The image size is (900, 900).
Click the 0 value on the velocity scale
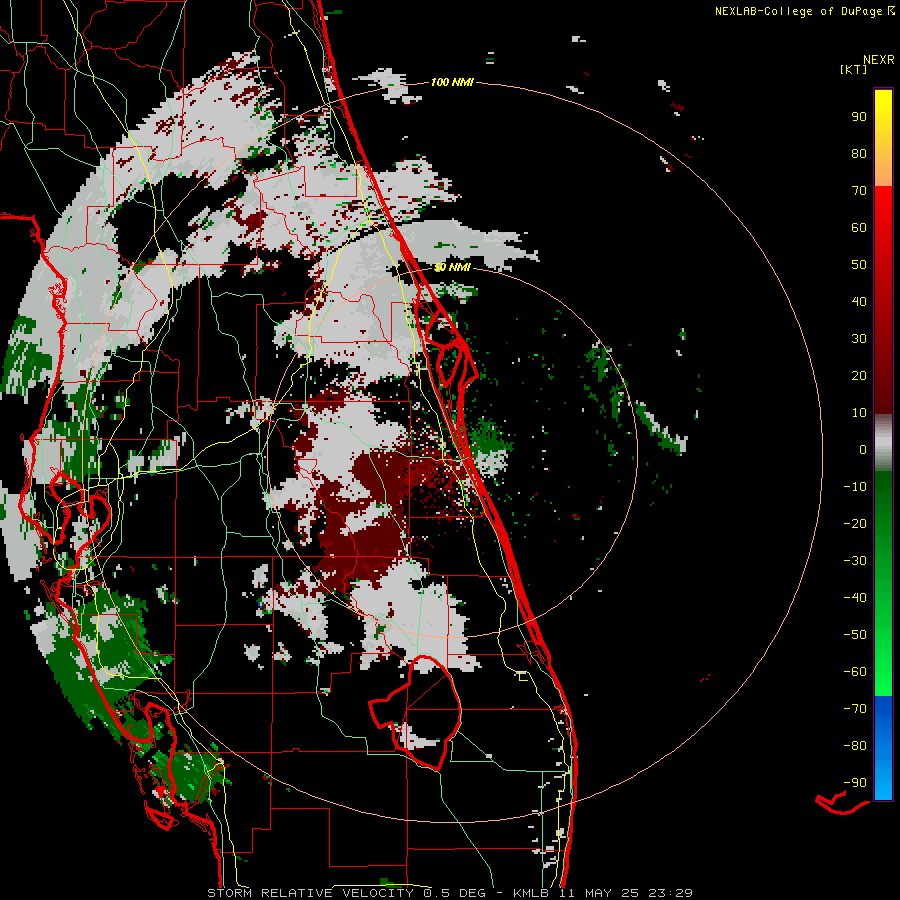pos(863,449)
